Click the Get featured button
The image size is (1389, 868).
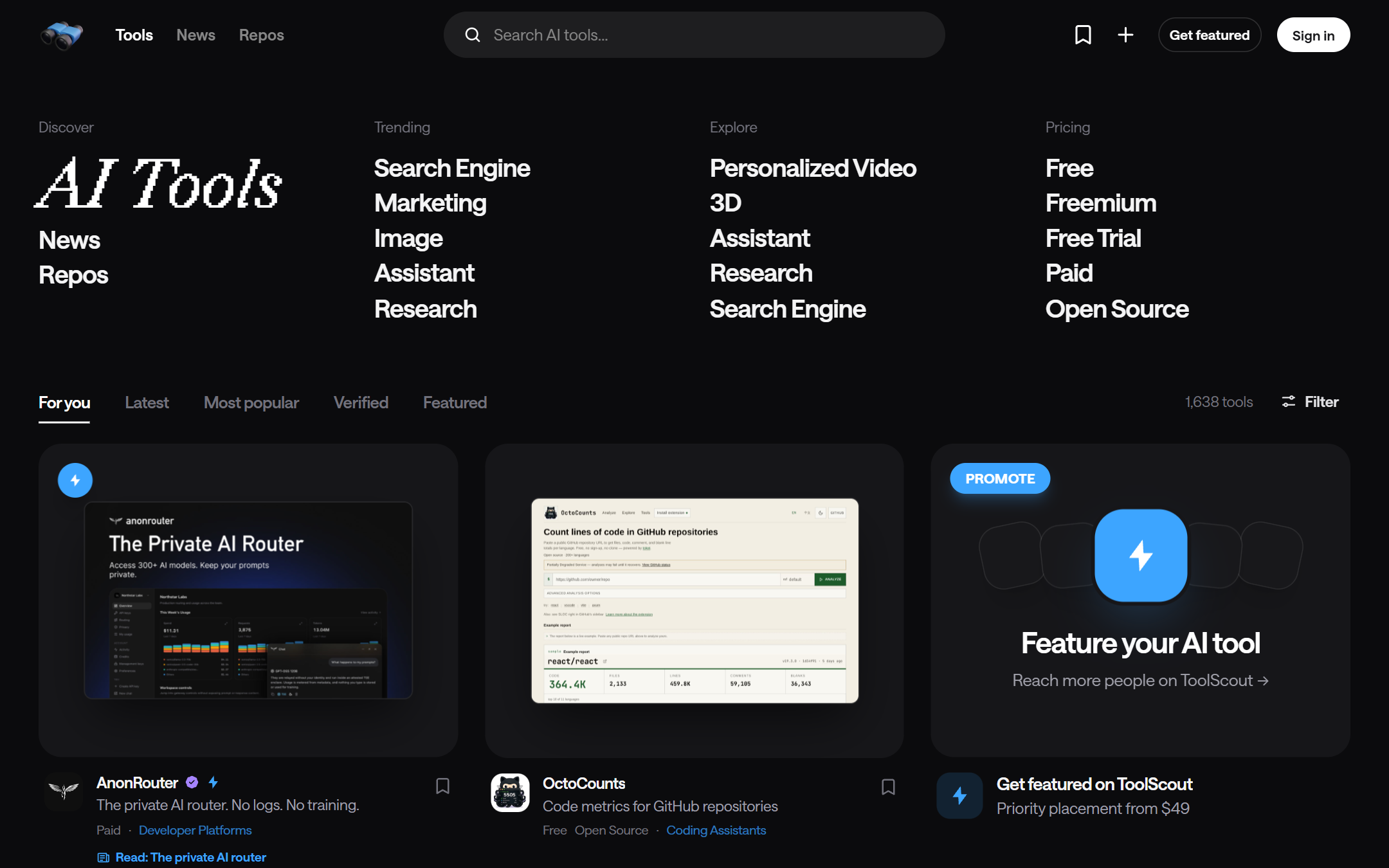click(x=1210, y=35)
